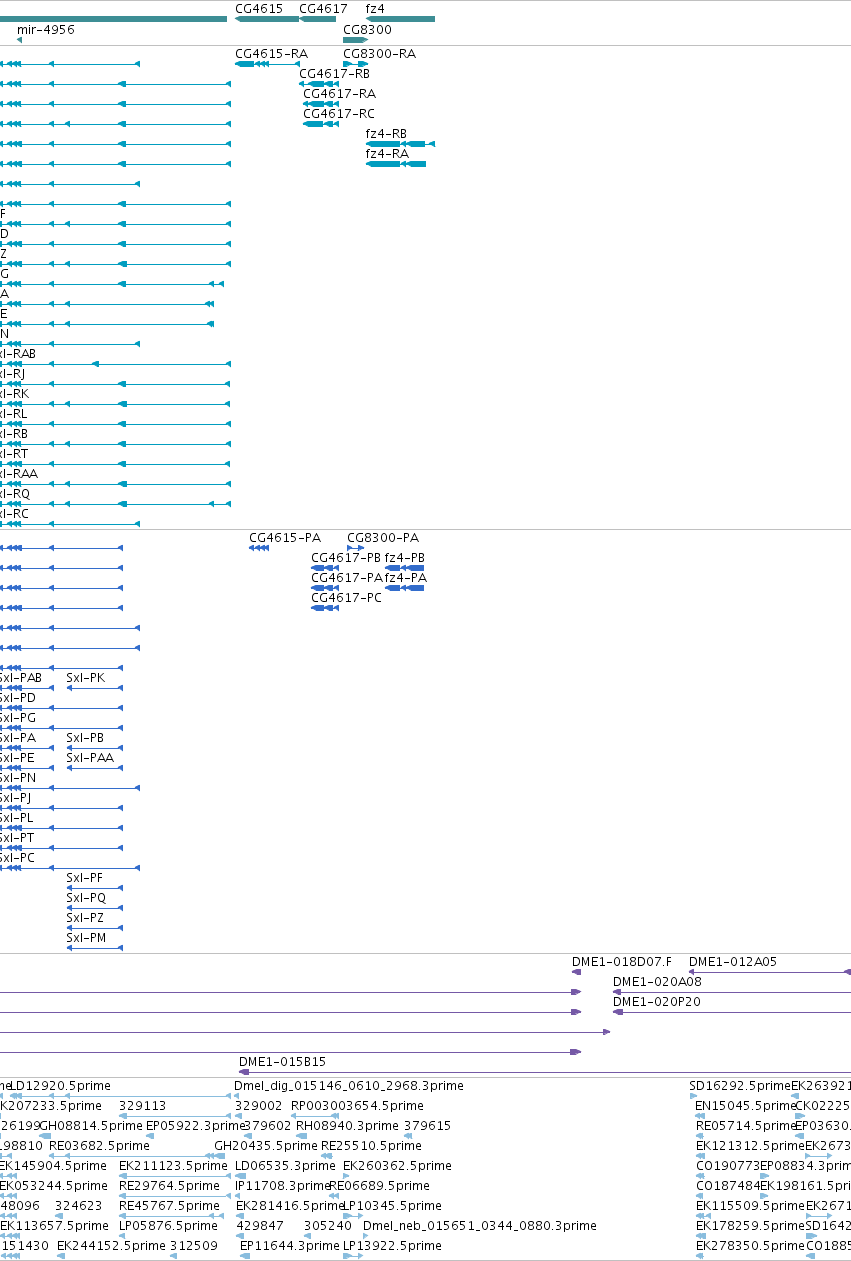Select transcript label CG4617-RA
Image resolution: width=851 pixels, height=1261 pixels.
339,94
